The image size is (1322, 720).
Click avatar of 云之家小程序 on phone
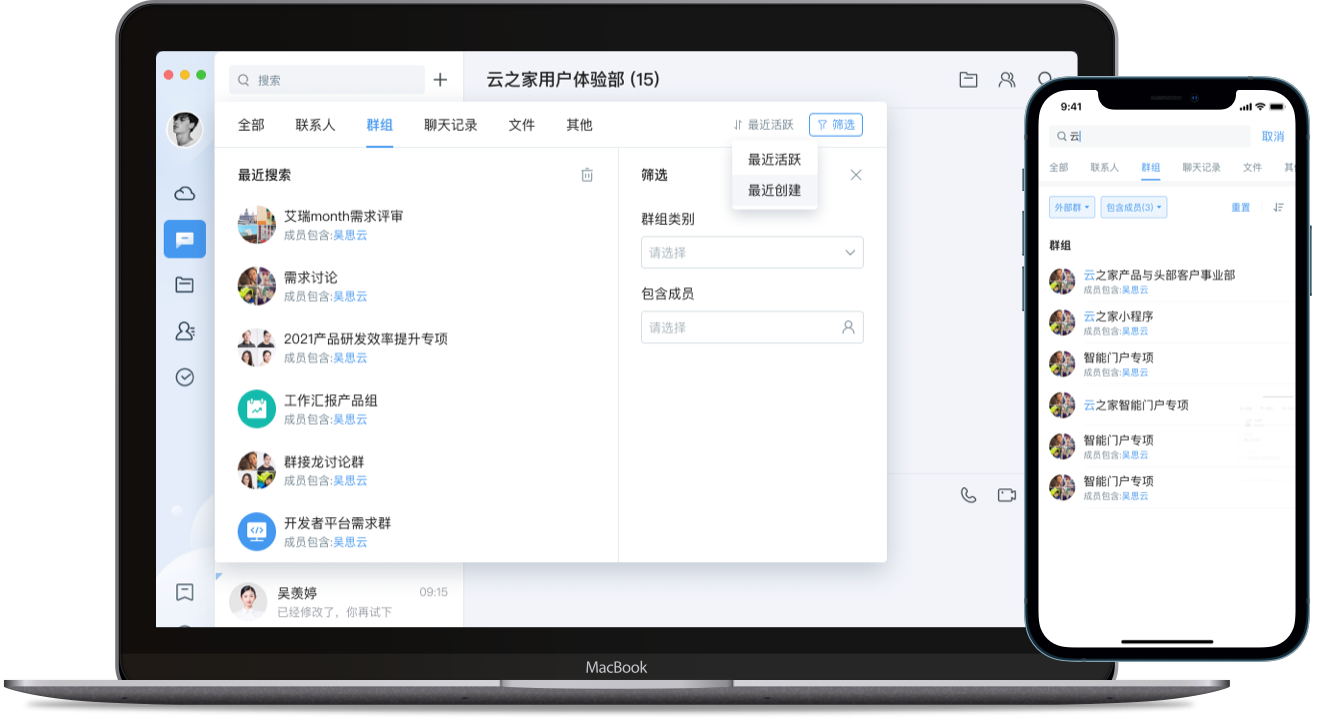[x=1062, y=322]
